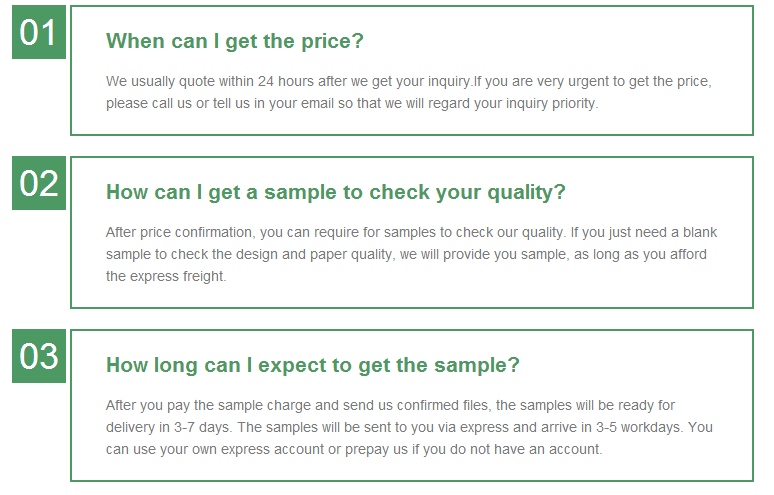The height and width of the screenshot is (495, 774).
Task: Click the question mark in price heading
Action: coord(358,41)
